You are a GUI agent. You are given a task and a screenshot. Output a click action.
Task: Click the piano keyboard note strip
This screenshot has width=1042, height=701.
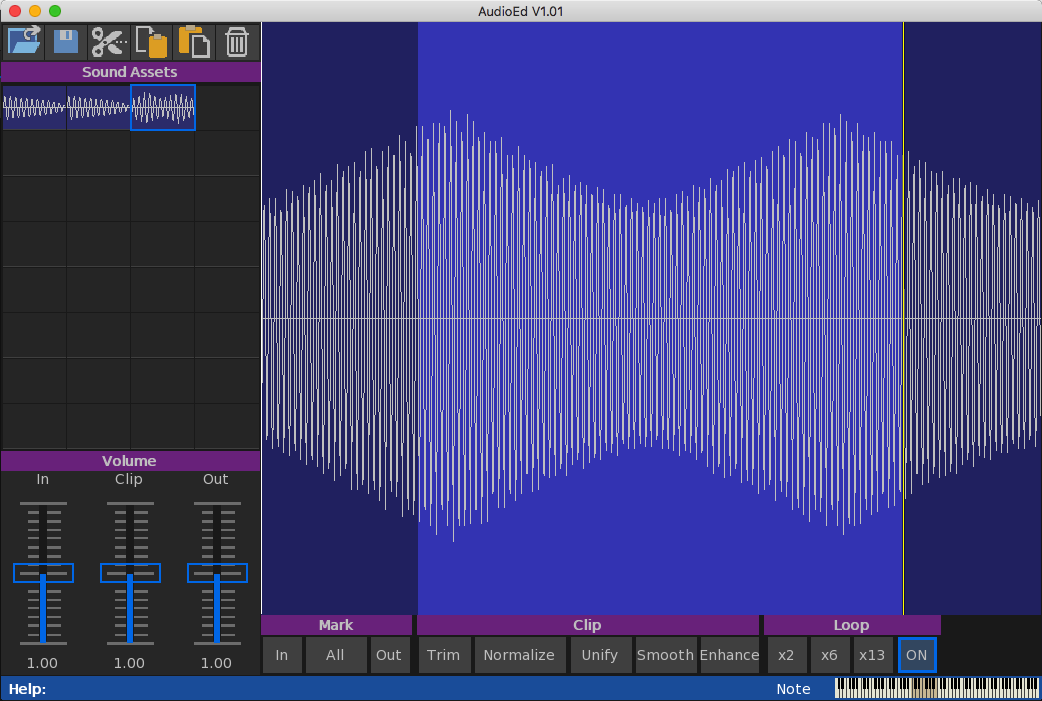[x=936, y=688]
